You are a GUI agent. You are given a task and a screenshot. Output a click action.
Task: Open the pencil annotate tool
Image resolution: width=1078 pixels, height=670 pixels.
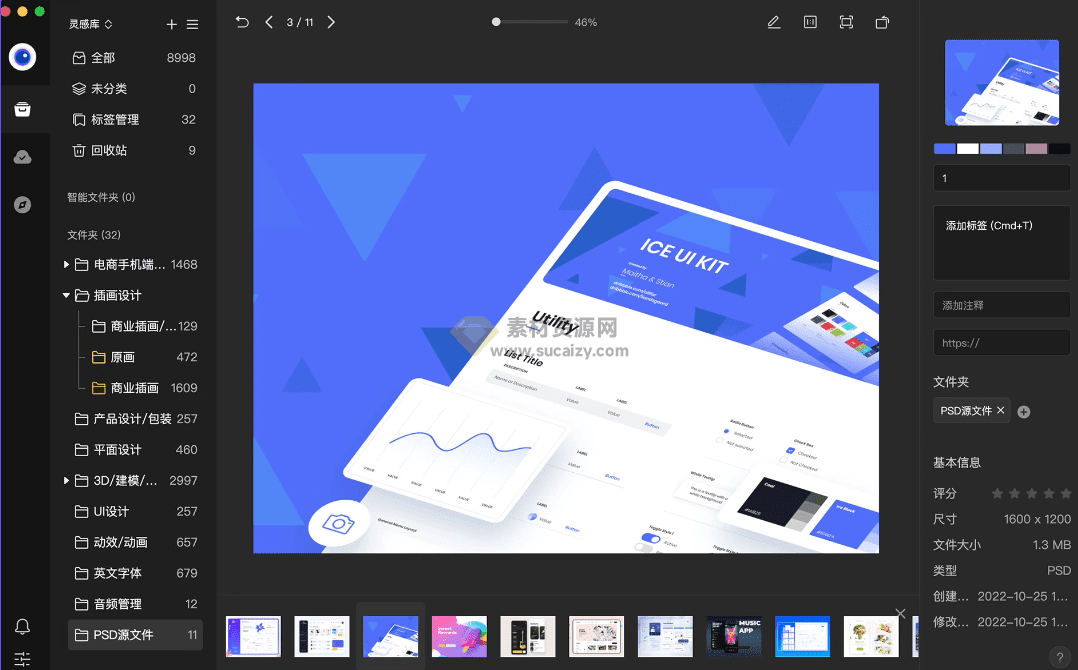coord(773,22)
